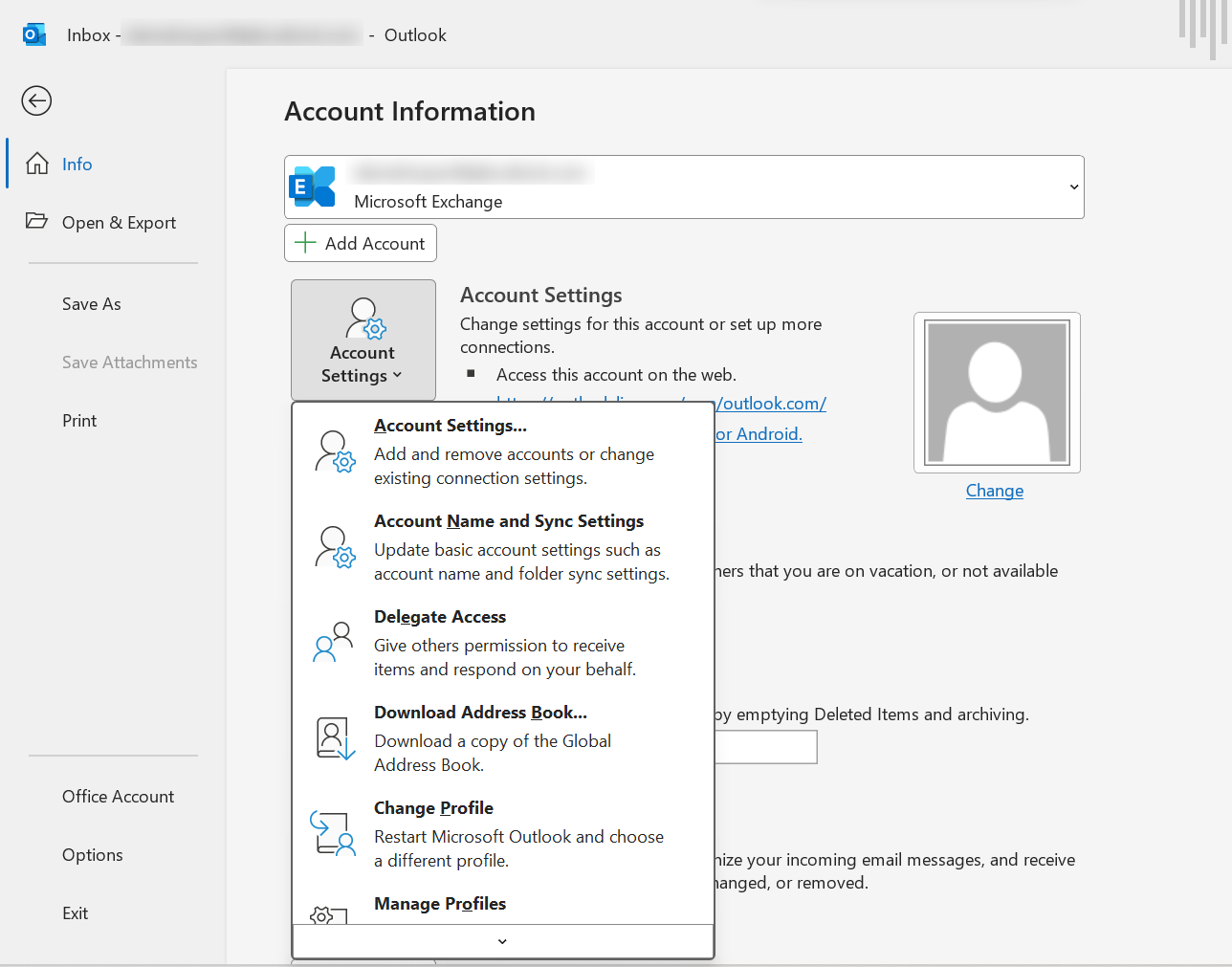Screen dimensions: 1232x967
Task: Open the outlook.com web access link
Action: 771,404
